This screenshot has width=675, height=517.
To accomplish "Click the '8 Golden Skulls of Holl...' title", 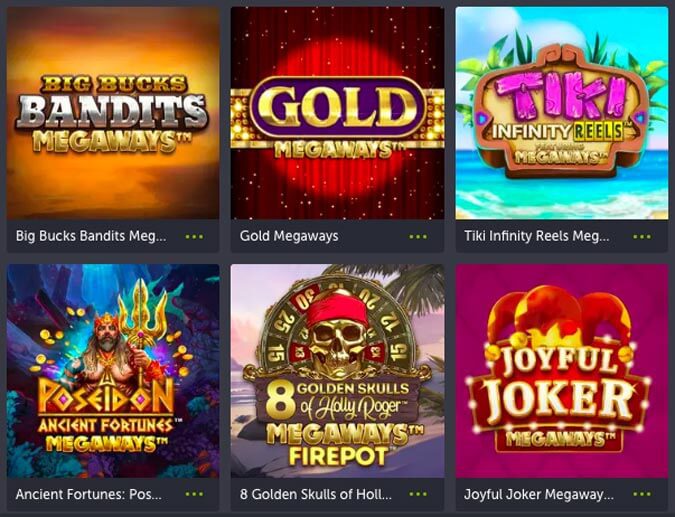I will [316, 494].
